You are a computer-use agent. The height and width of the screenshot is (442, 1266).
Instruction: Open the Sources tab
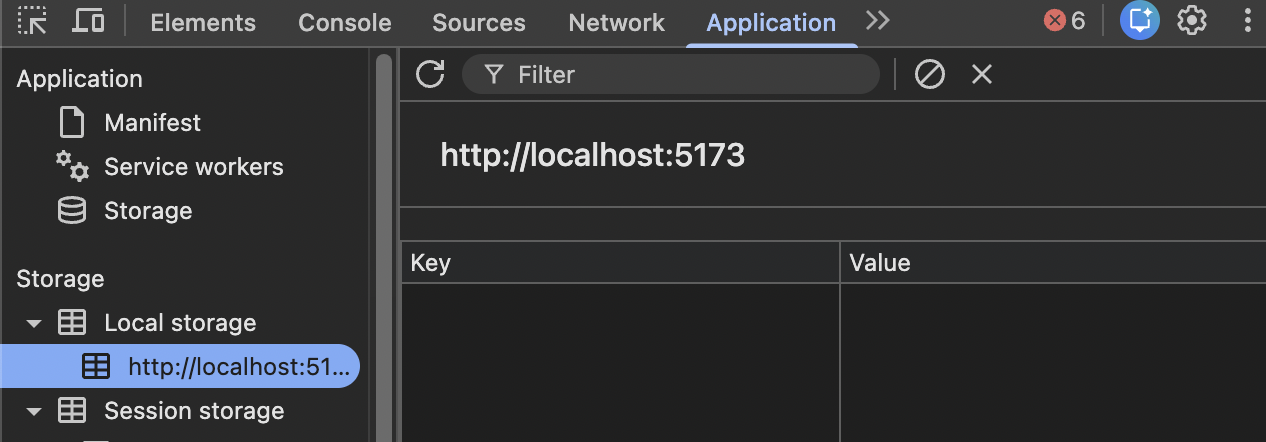[479, 23]
